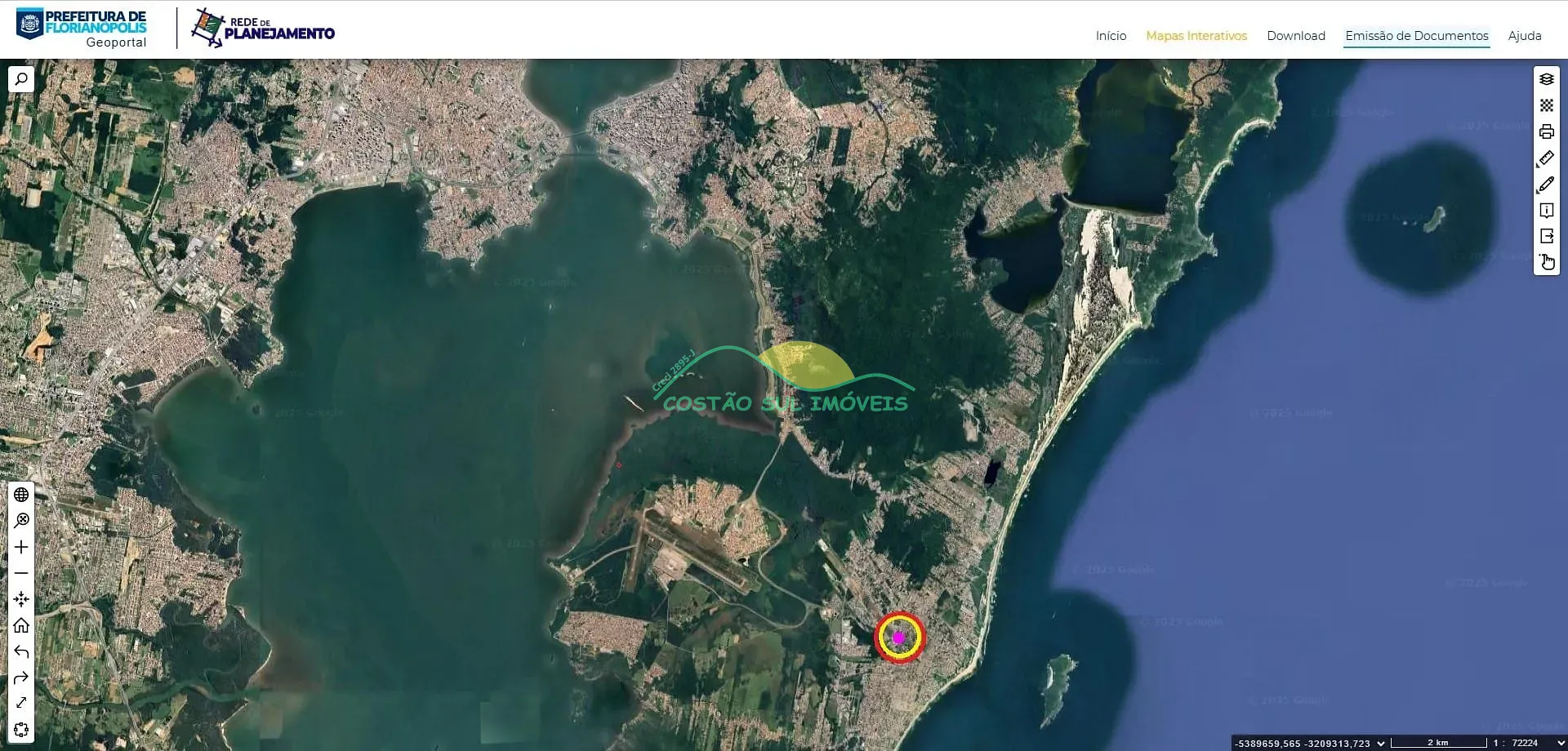Open the Ajuda menu
The width and height of the screenshot is (1568, 751).
pos(1525,36)
